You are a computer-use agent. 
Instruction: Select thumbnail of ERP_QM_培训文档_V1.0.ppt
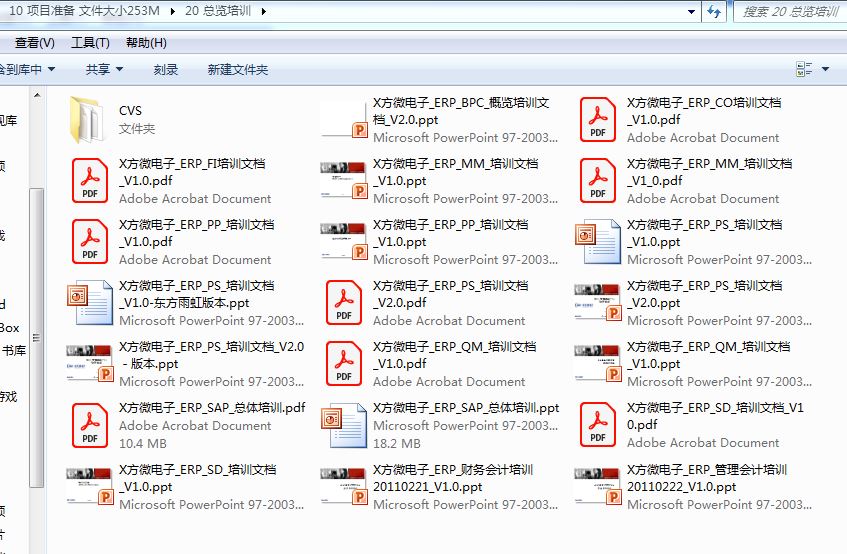(x=598, y=363)
